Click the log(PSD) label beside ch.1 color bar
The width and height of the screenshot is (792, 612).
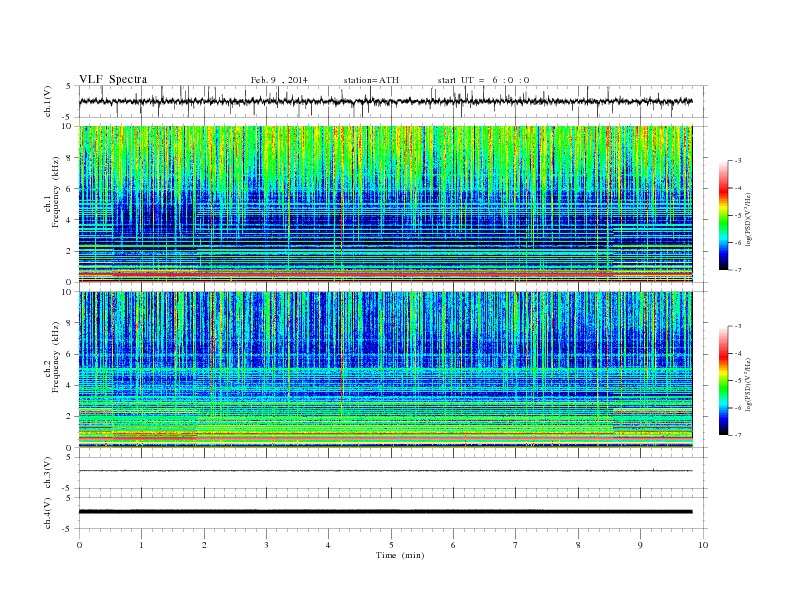coord(749,219)
